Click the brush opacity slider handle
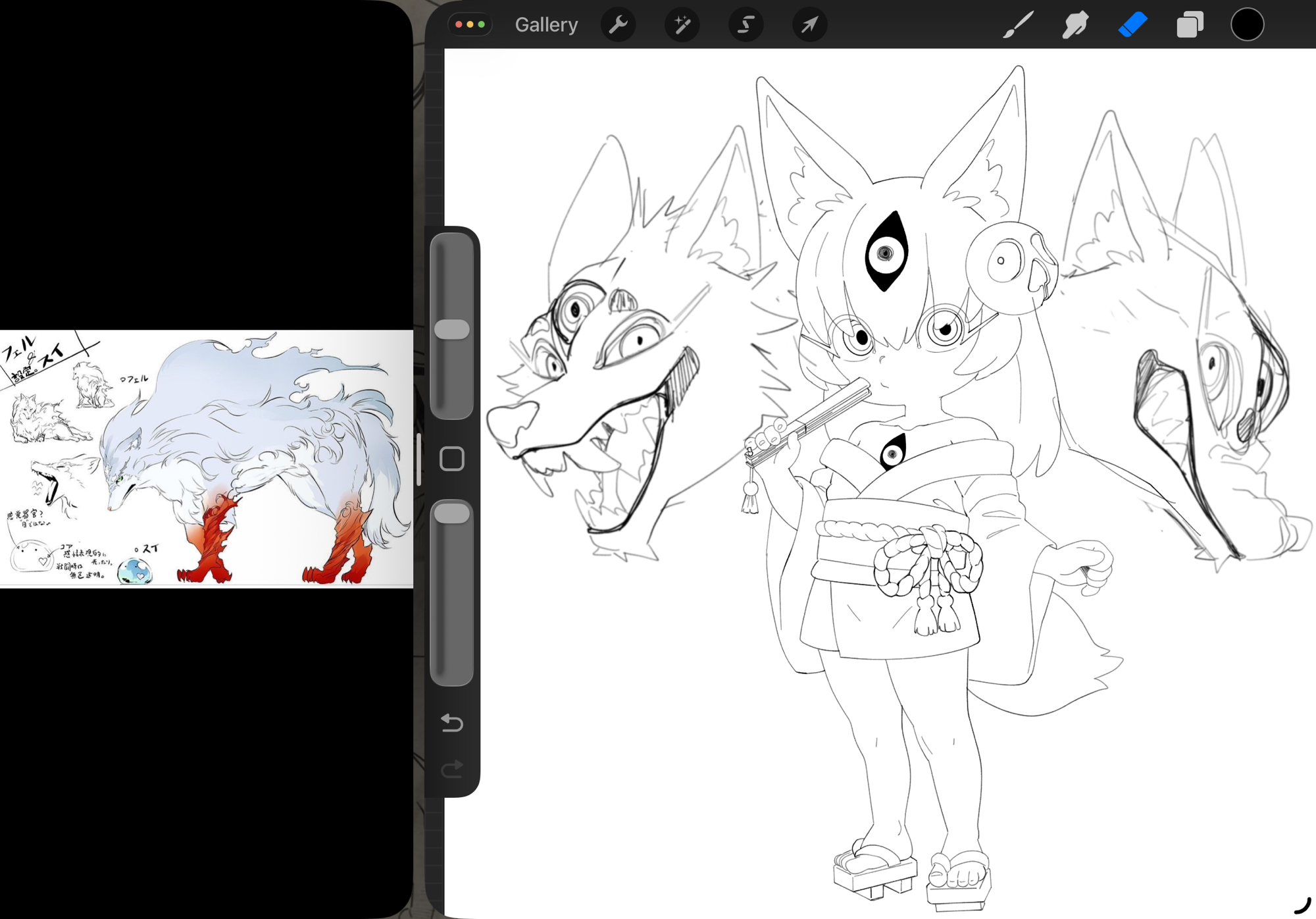Image resolution: width=1316 pixels, height=919 pixels. tap(452, 513)
